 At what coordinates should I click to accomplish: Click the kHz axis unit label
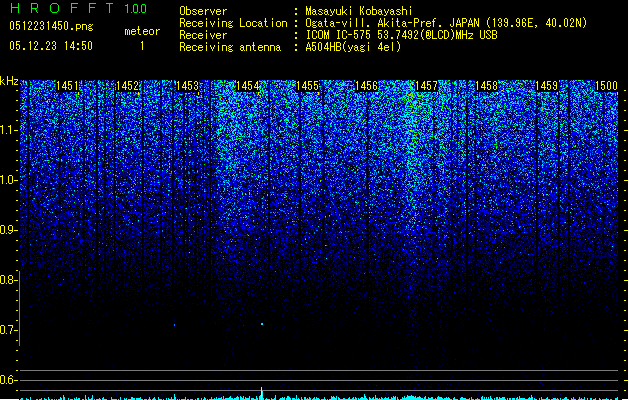click(9, 81)
